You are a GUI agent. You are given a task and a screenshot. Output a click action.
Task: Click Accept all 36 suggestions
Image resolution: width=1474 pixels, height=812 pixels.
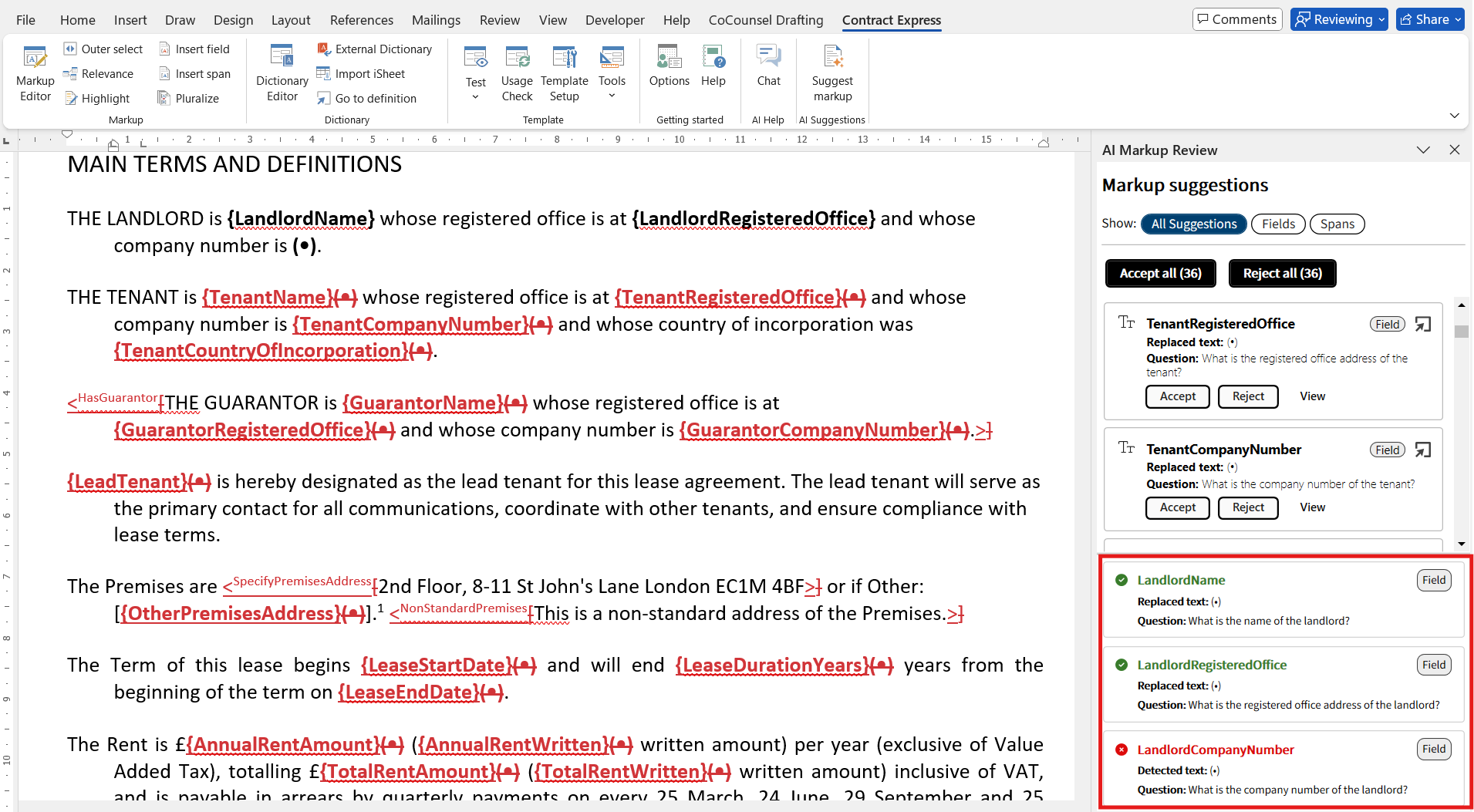pos(1160,273)
